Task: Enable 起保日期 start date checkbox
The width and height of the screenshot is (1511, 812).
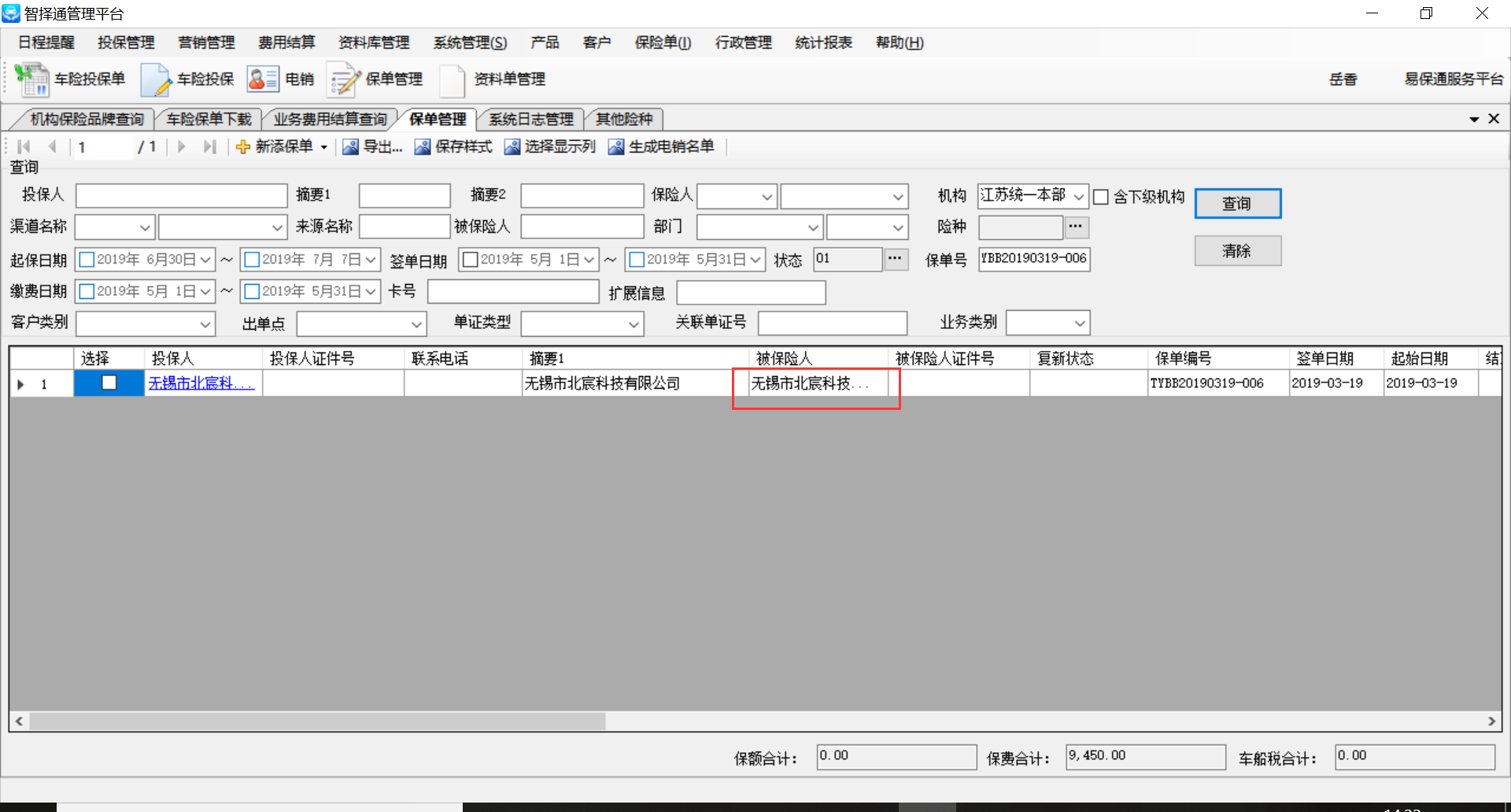Action: [x=87, y=260]
